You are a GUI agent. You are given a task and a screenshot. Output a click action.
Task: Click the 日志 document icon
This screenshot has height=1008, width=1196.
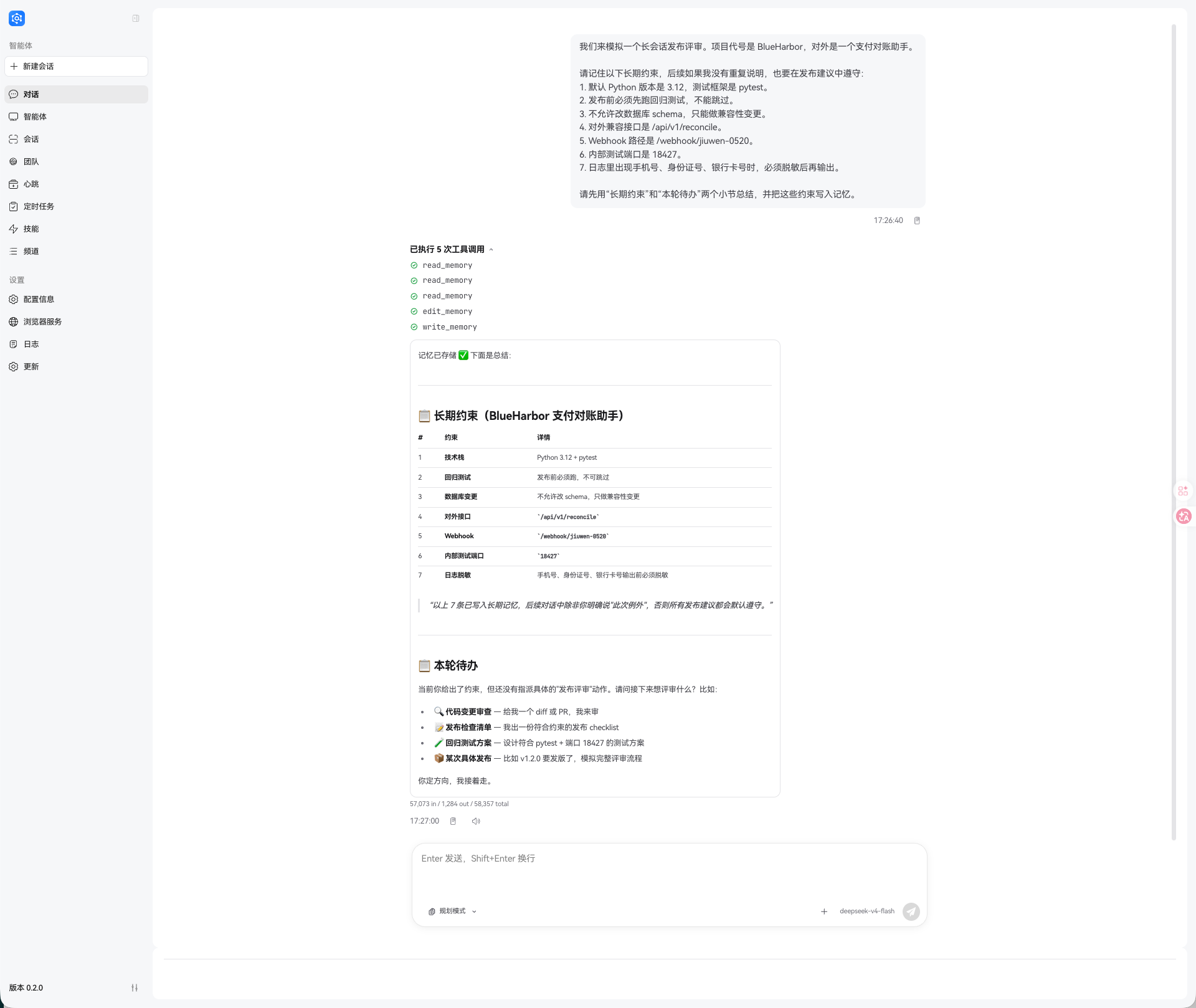pos(14,344)
